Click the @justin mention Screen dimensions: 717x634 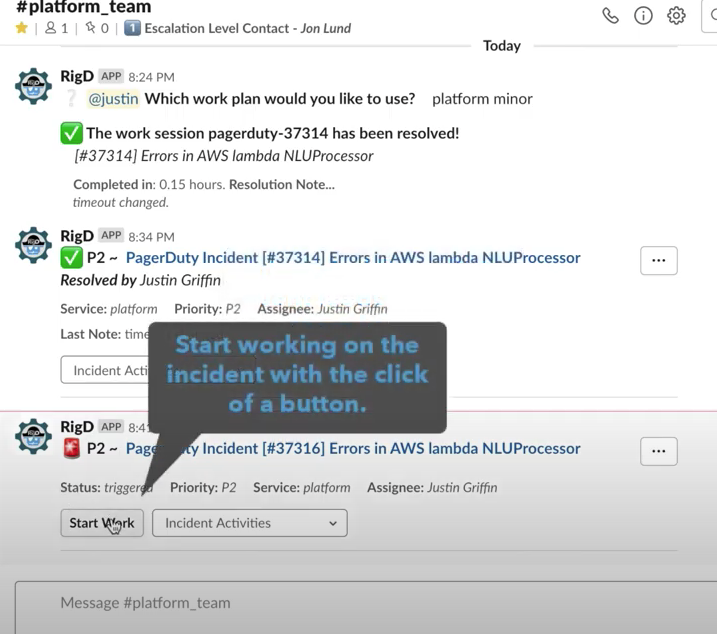click(x=113, y=99)
